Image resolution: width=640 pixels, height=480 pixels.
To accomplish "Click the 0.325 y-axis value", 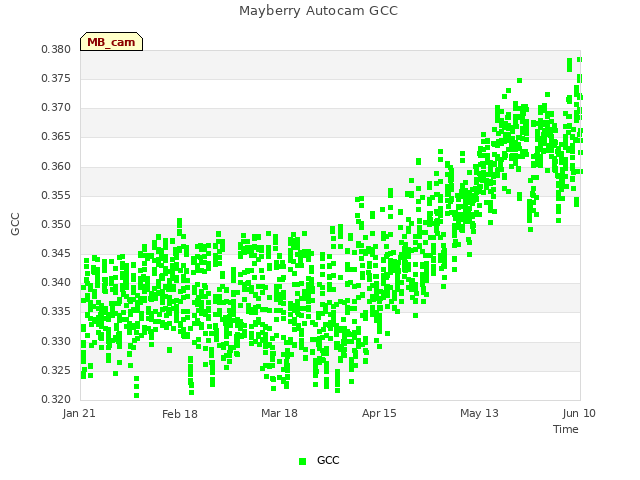I will coord(56,371).
